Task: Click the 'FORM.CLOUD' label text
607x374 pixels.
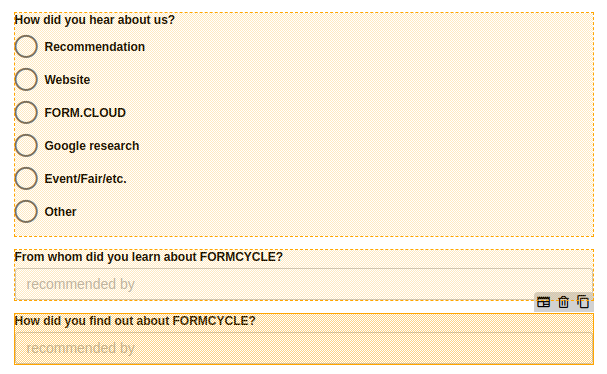Action: pos(85,113)
